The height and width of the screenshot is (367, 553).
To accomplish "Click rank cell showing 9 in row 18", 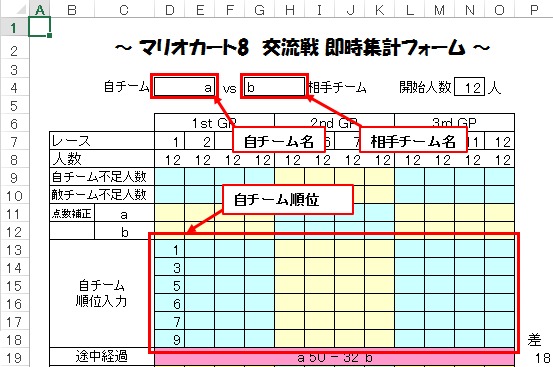I will tap(169, 339).
